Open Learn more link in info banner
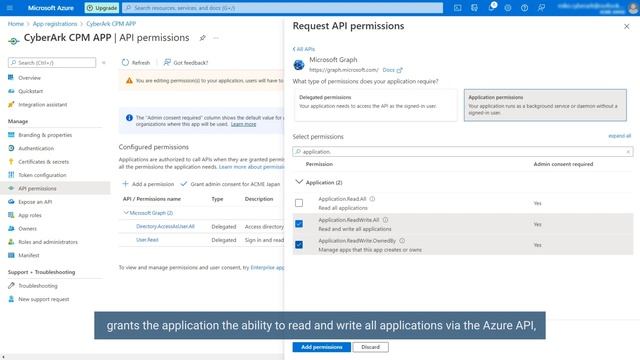Viewport: 640px width, 360px height. (243, 124)
